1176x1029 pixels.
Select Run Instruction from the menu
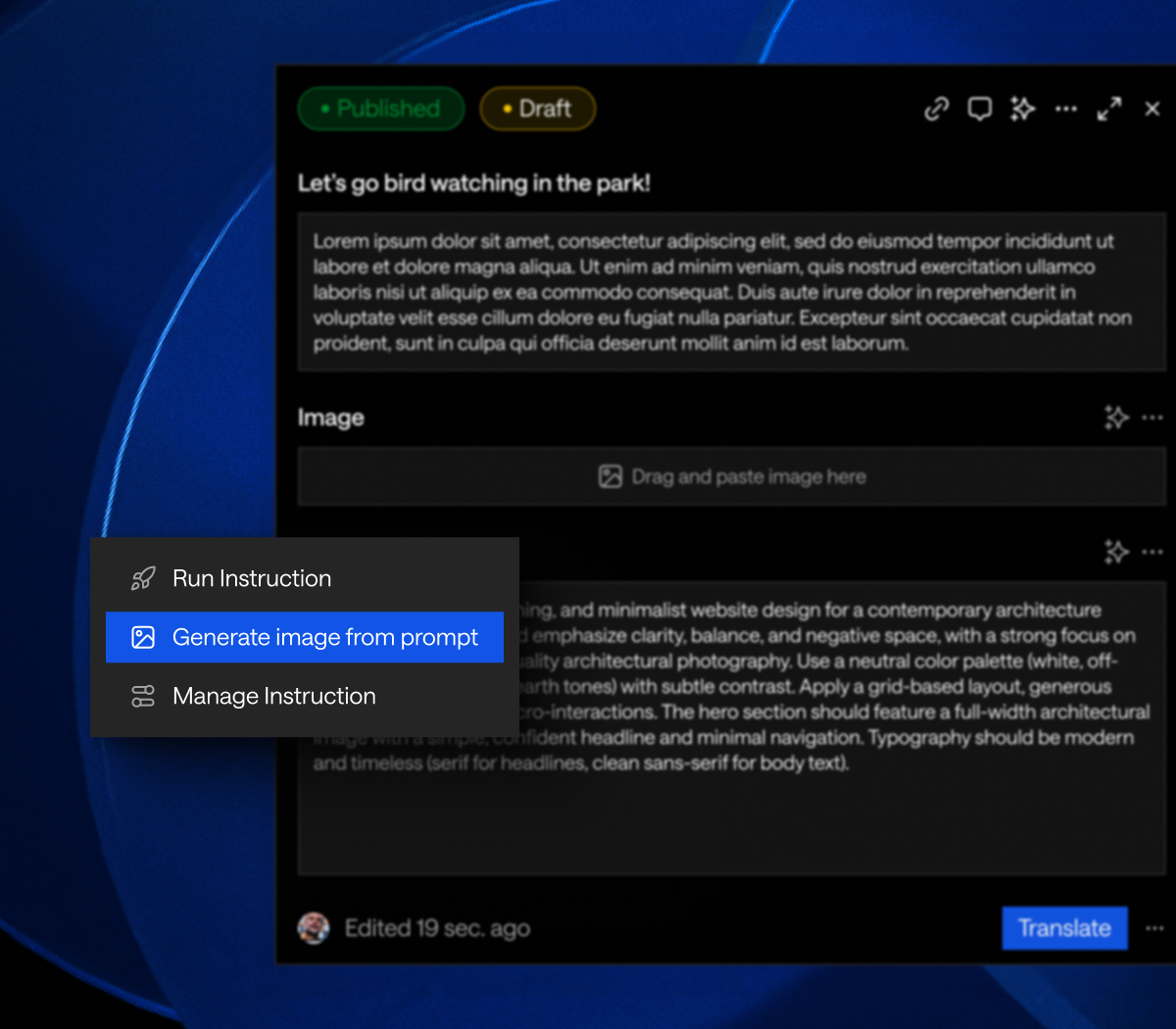[x=252, y=578]
